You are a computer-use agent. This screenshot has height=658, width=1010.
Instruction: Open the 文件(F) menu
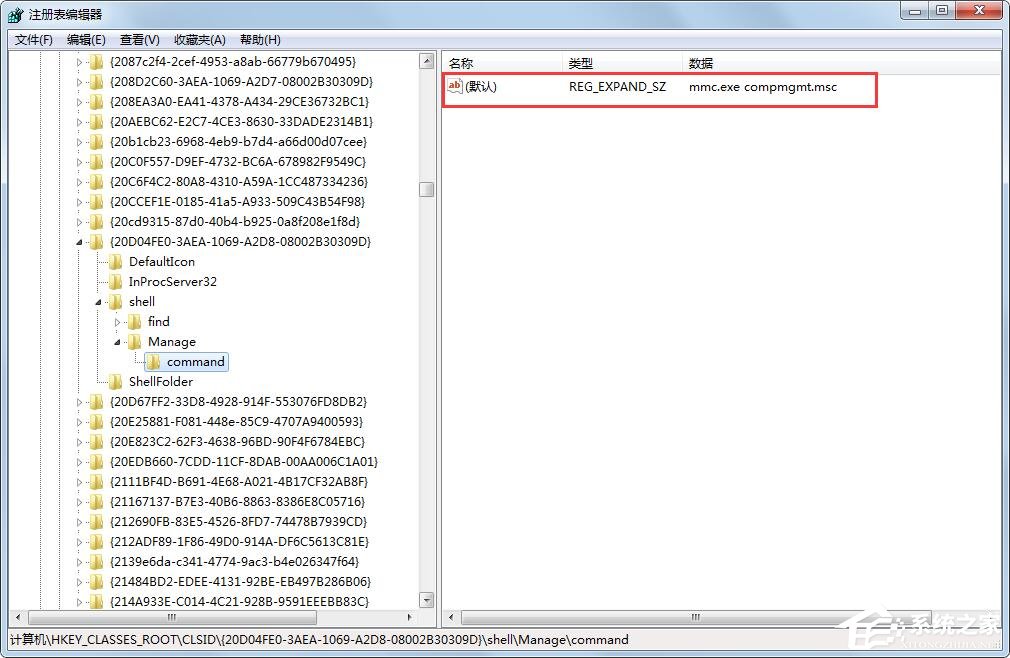coord(32,39)
